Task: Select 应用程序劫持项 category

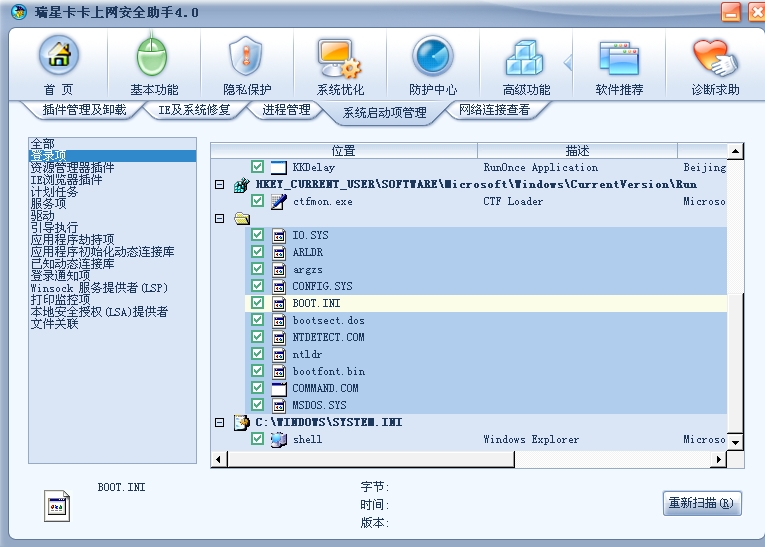Action: [x=112, y=240]
